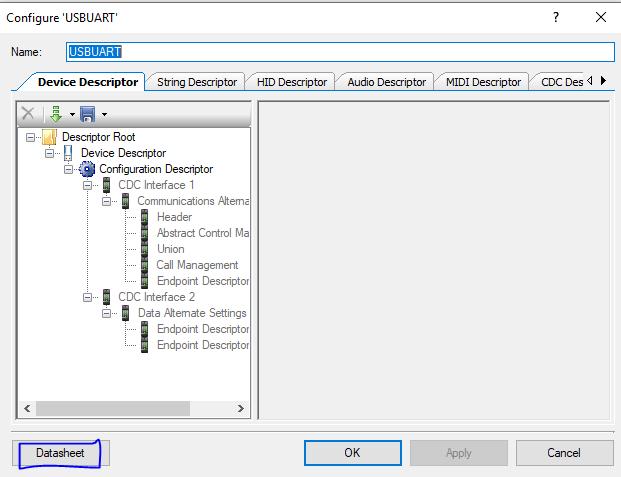Click the tree's horizontal scrollbar right arrow
This screenshot has height=477, width=621.
click(240, 408)
